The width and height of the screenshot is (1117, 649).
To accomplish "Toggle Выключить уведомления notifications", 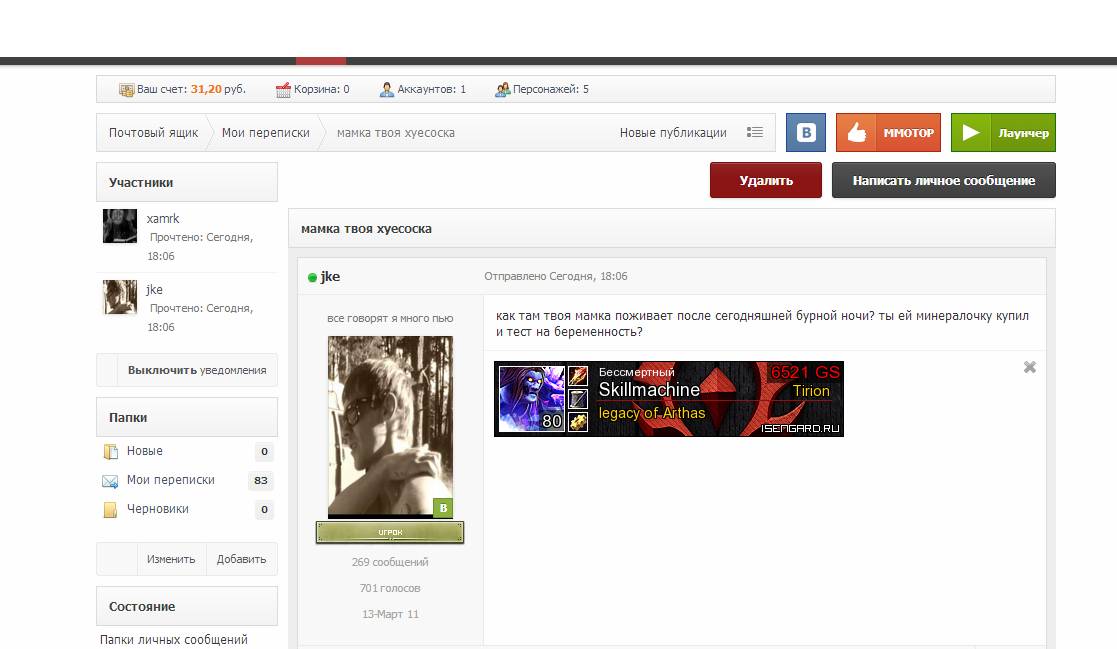I will [x=187, y=370].
